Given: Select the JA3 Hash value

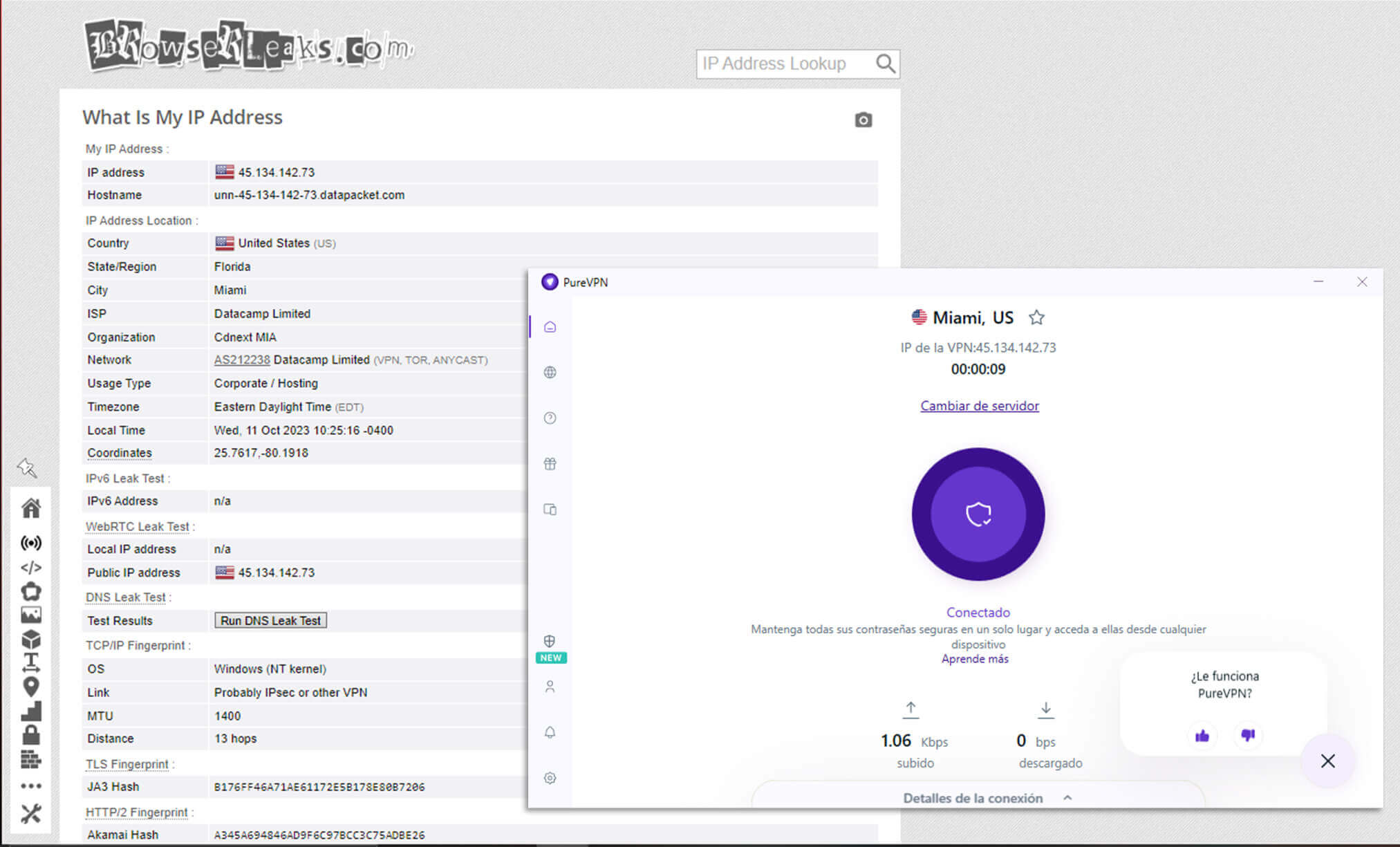Looking at the screenshot, I should coord(319,787).
